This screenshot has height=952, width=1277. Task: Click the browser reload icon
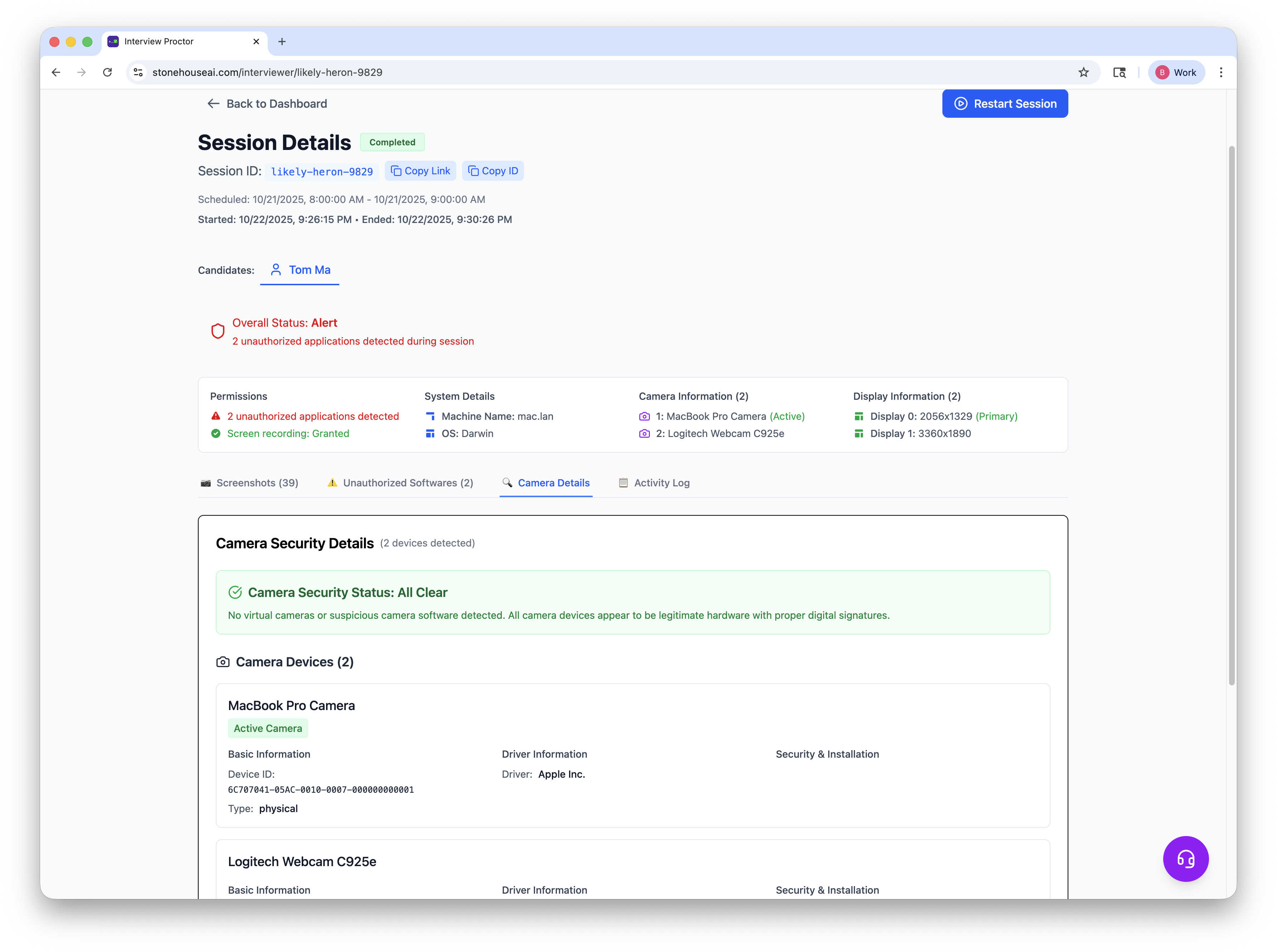click(x=107, y=73)
